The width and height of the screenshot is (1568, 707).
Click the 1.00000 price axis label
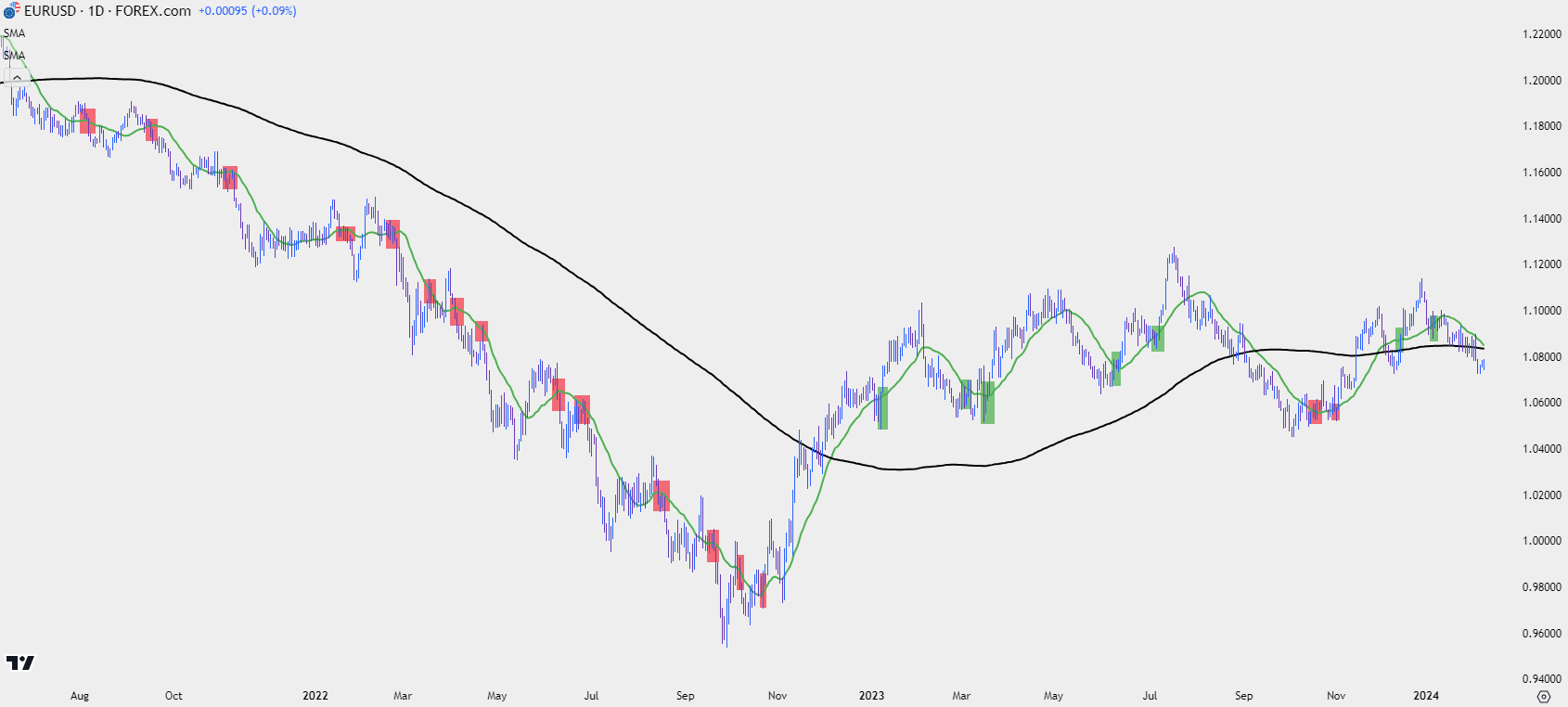pos(1542,541)
